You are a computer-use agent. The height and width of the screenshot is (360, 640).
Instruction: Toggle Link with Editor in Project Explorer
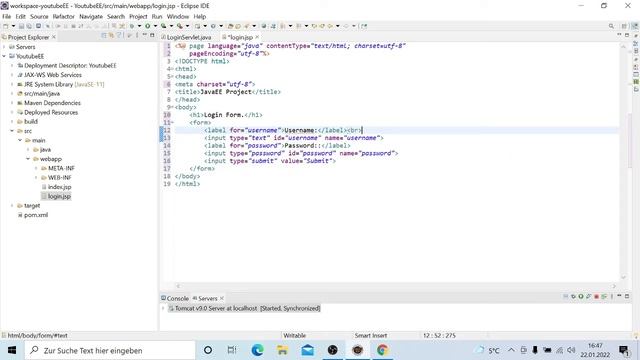coord(111,36)
